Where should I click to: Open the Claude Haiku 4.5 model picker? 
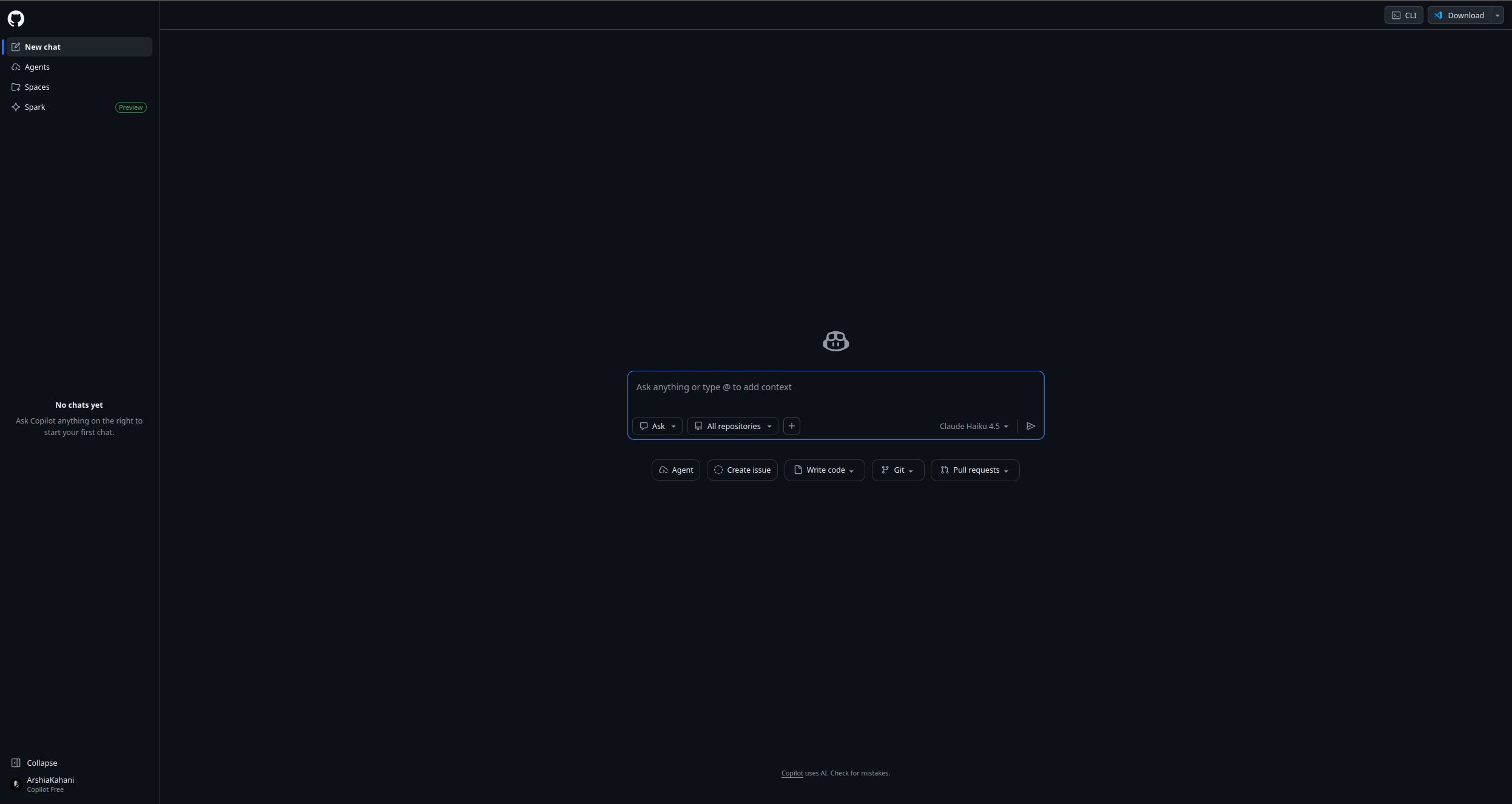[974, 426]
